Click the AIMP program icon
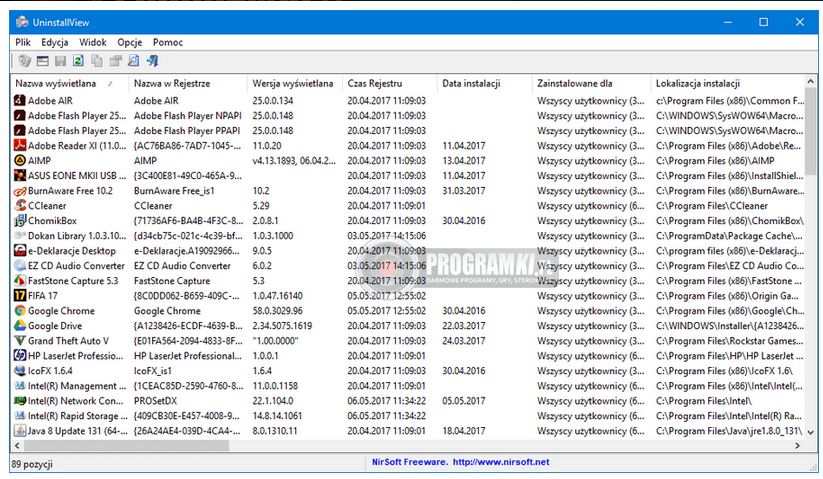 (x=19, y=161)
